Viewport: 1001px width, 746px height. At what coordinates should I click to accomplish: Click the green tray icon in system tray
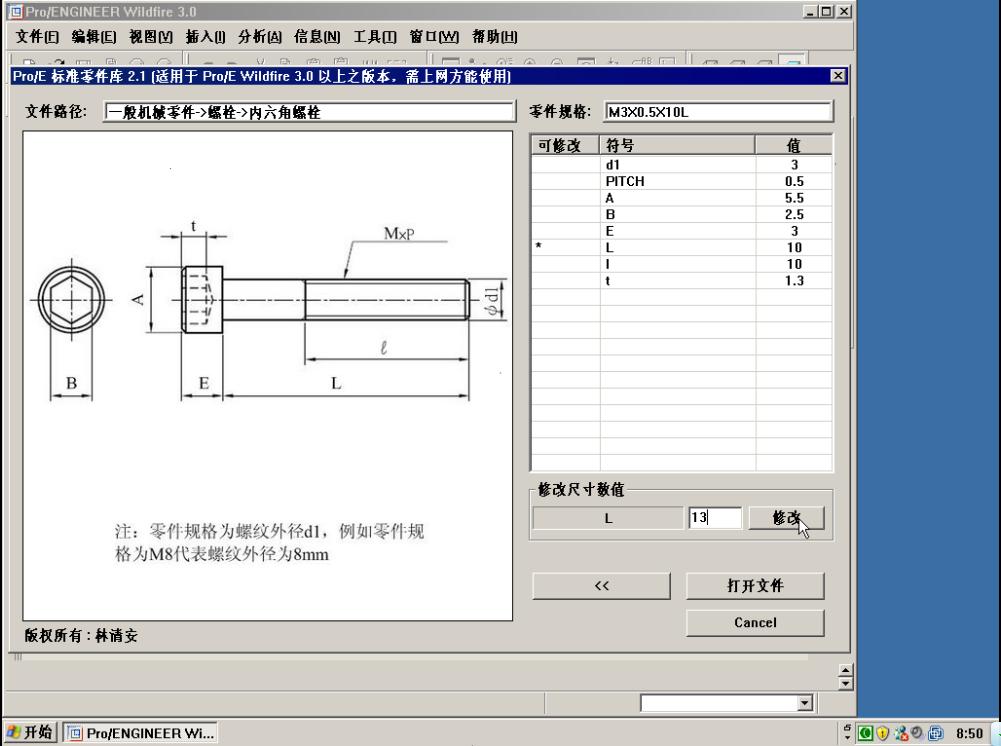865,733
